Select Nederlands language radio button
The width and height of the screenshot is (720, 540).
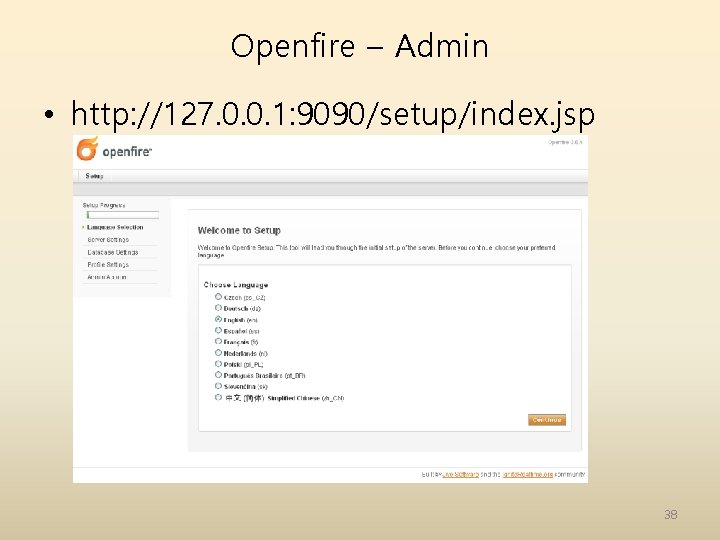219,353
